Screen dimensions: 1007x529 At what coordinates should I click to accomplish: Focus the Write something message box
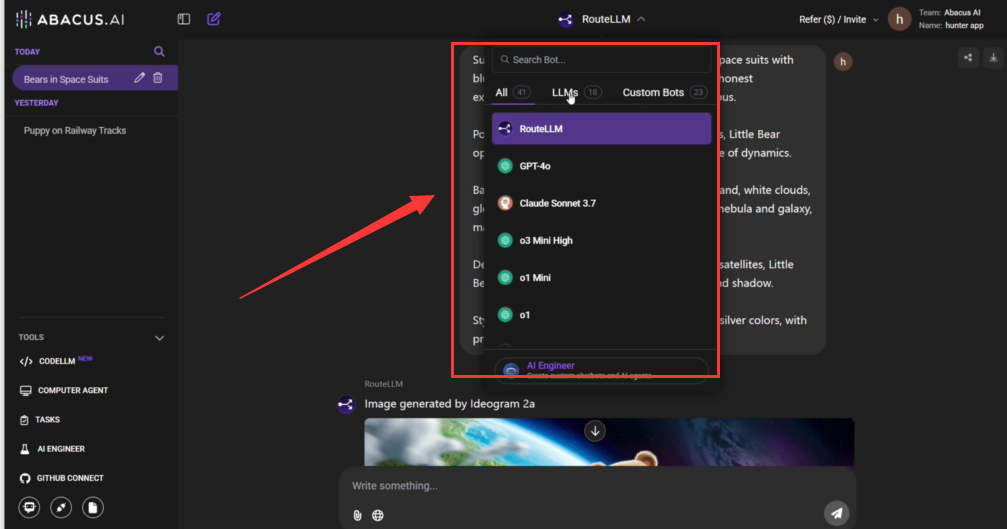click(x=597, y=486)
